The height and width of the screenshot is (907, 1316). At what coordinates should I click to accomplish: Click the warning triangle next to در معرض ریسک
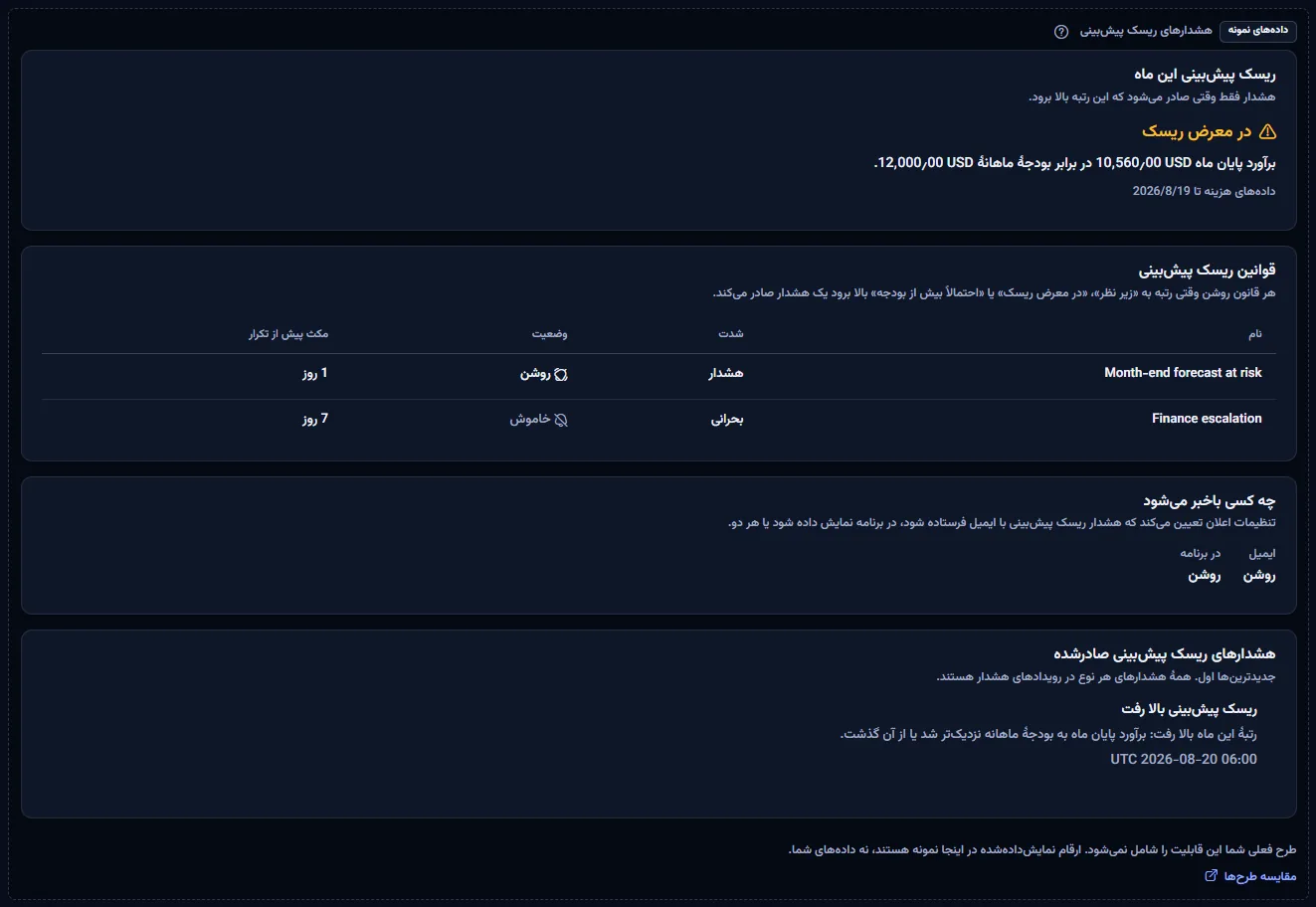(x=1267, y=131)
